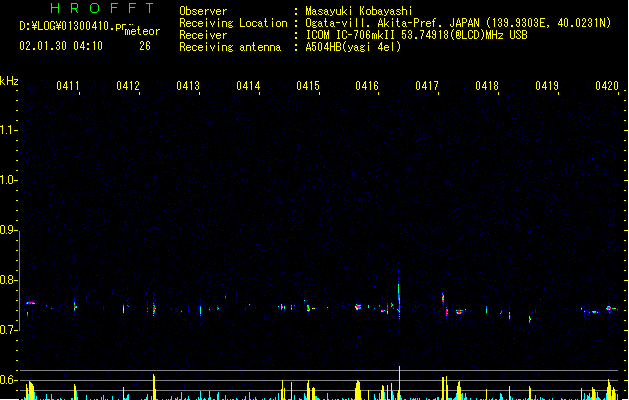Viewport: 629px width, 400px height.
Task: Click the 0414 time marker
Action: pos(248,86)
